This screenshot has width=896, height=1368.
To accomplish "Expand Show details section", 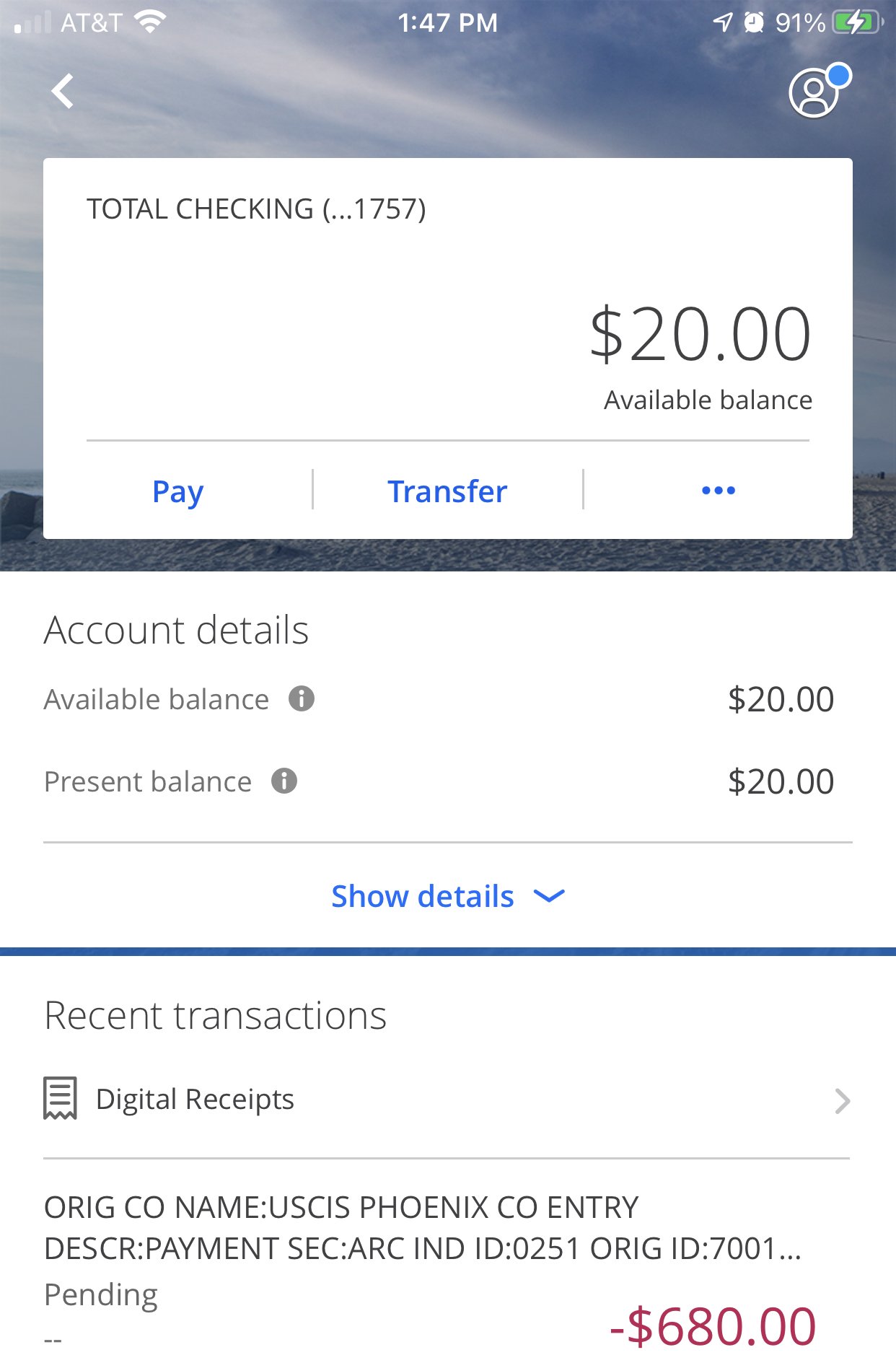I will [423, 896].
